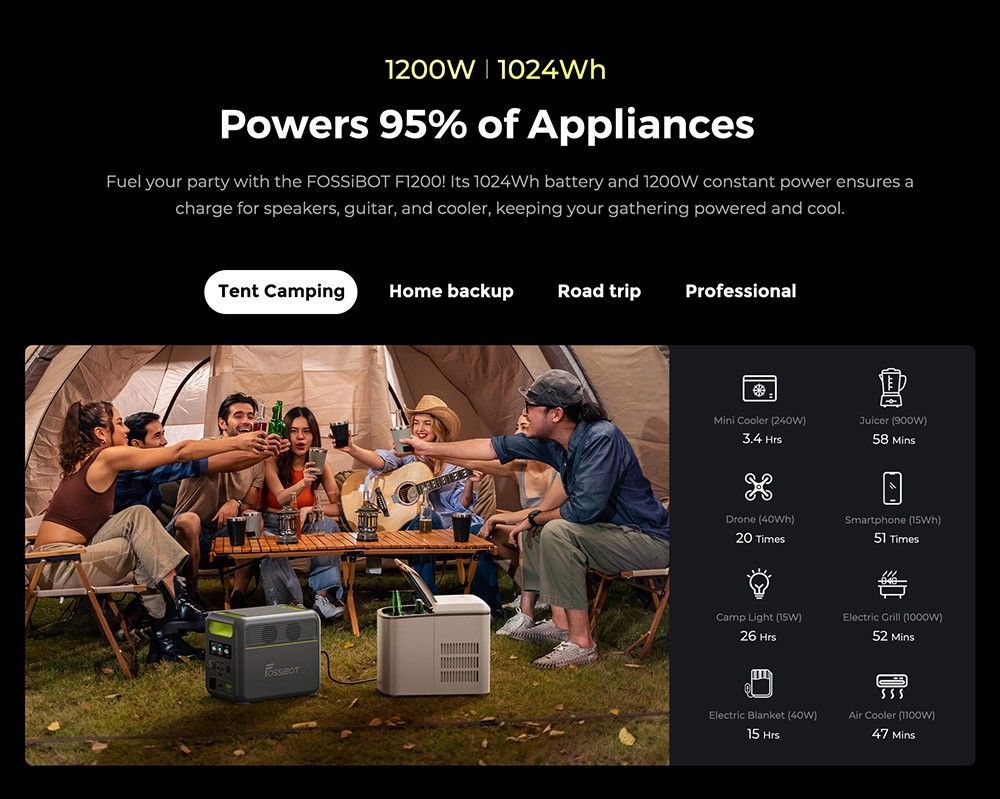Image resolution: width=1000 pixels, height=799 pixels.
Task: Switch to the Home backup tab
Action: coord(451,291)
